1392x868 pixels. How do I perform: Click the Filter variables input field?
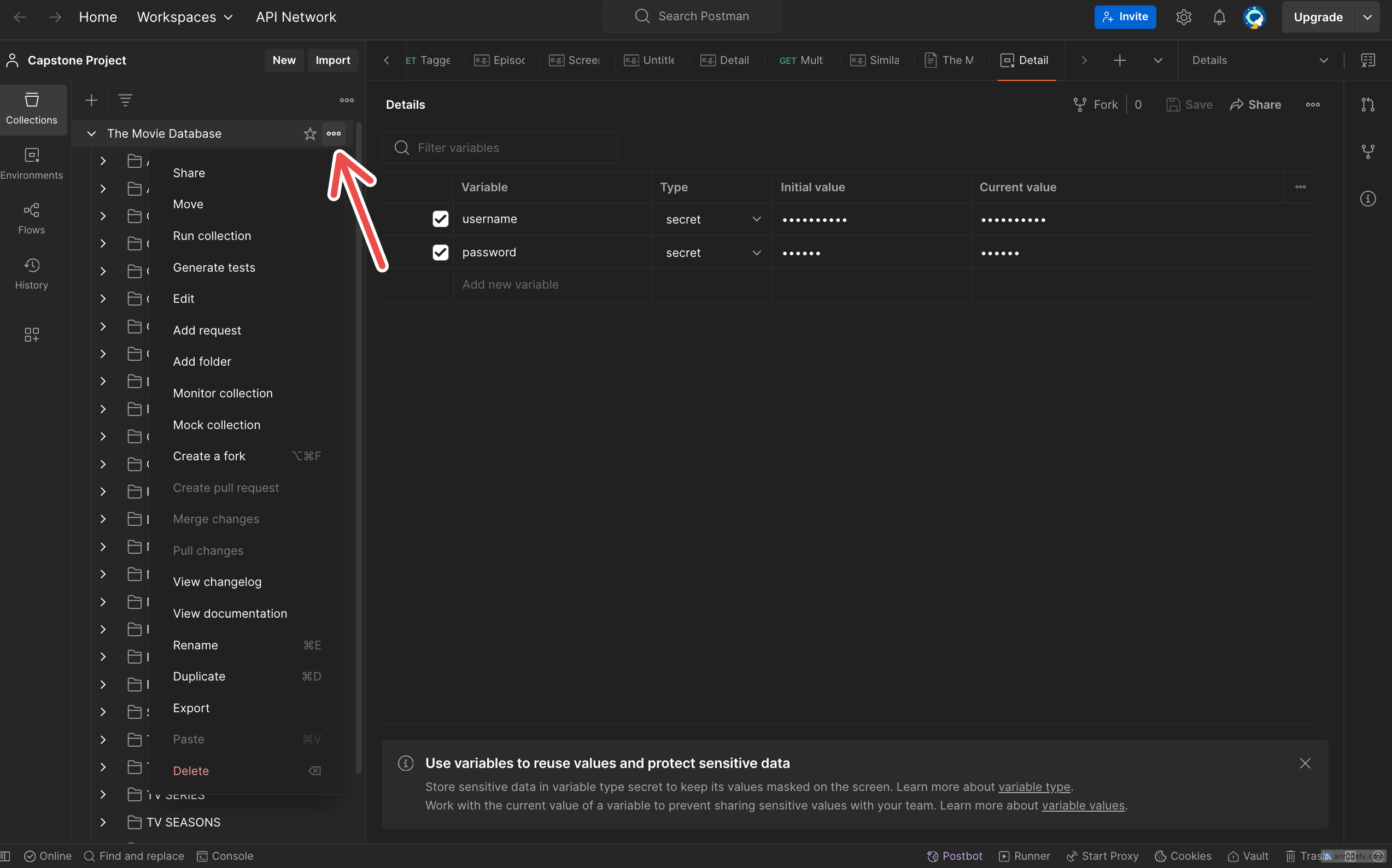pos(500,148)
